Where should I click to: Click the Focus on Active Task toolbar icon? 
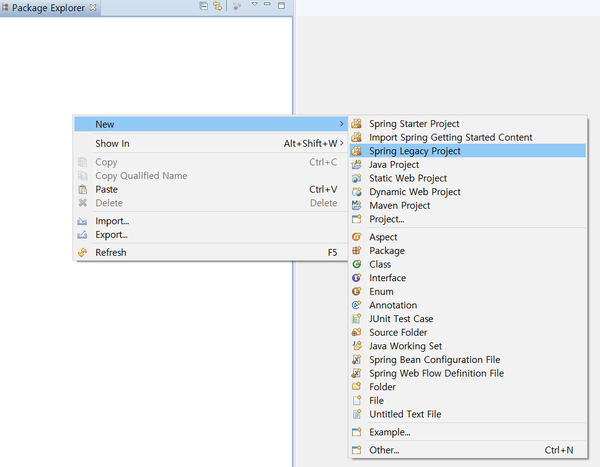237,6
